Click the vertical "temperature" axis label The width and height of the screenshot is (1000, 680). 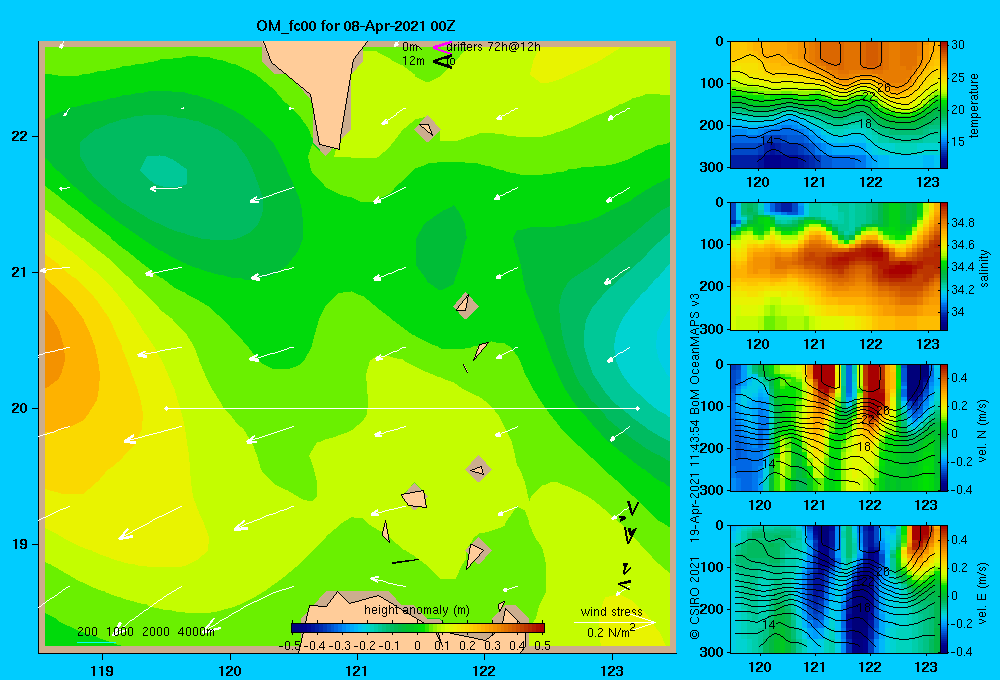coord(974,105)
